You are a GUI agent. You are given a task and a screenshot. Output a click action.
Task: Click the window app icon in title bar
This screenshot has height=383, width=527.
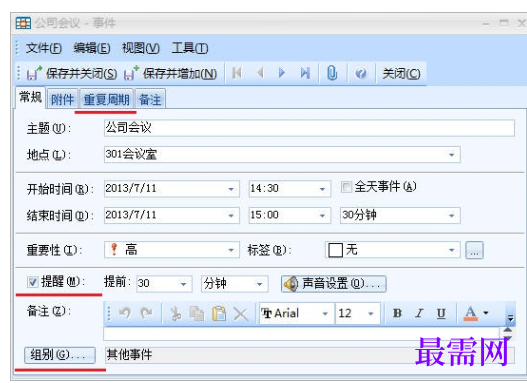pos(23,23)
